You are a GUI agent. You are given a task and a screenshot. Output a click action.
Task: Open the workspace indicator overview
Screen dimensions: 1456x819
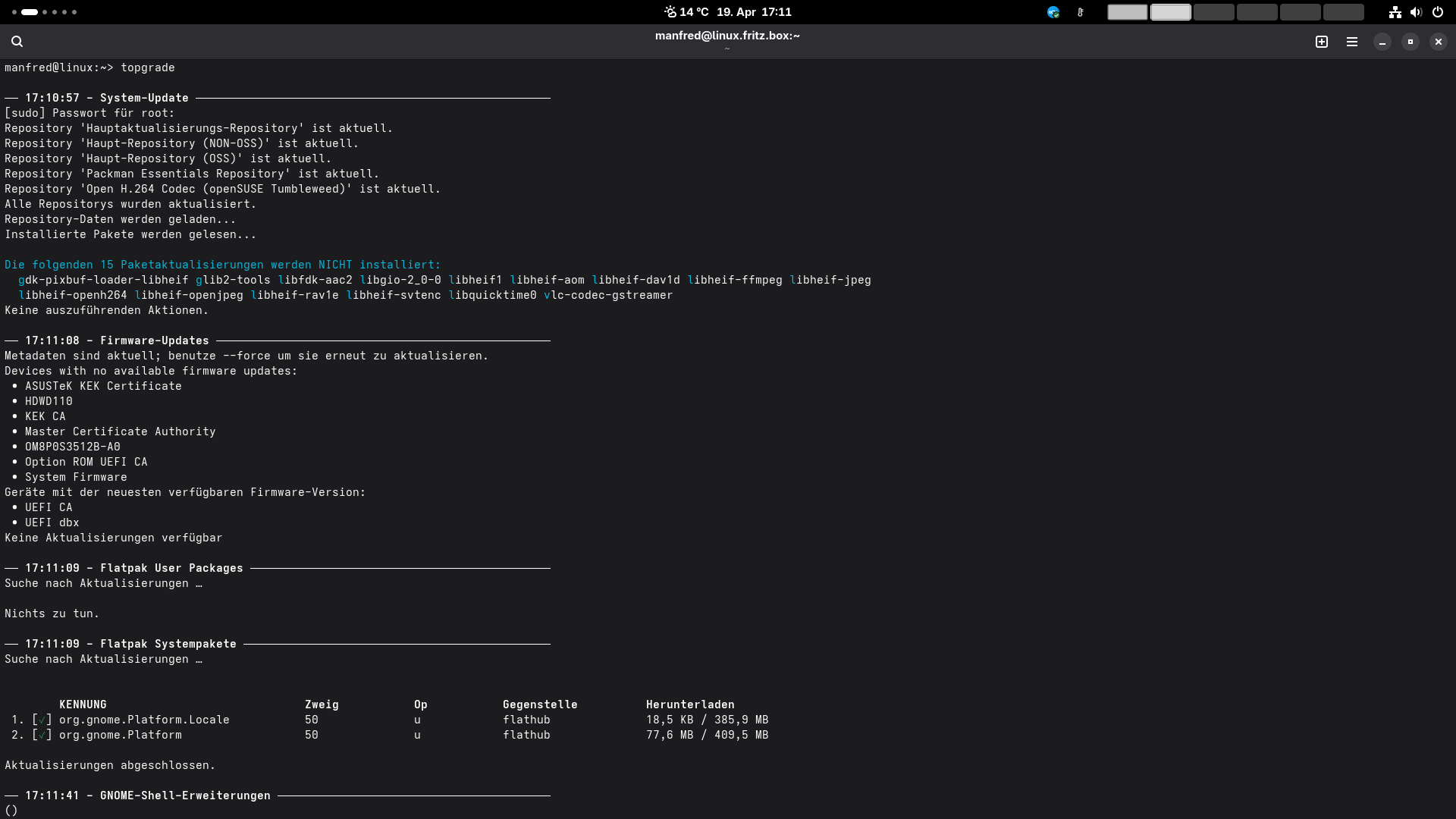[x=44, y=12]
